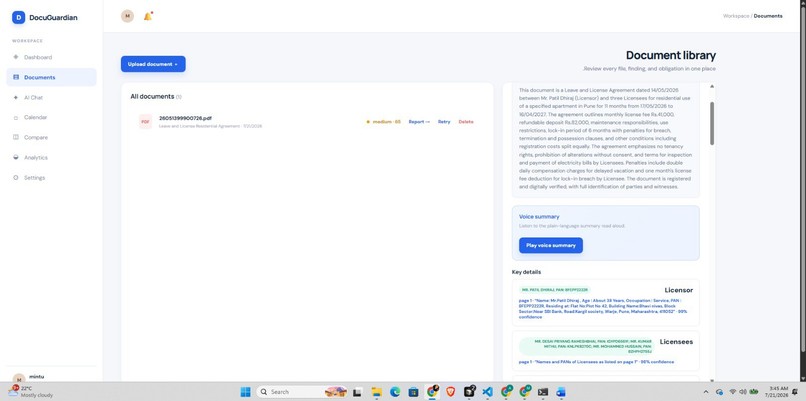Screen dimensions: 806x401
Task: Open Settings in the sidebar
Action: pyautogui.click(x=51, y=177)
